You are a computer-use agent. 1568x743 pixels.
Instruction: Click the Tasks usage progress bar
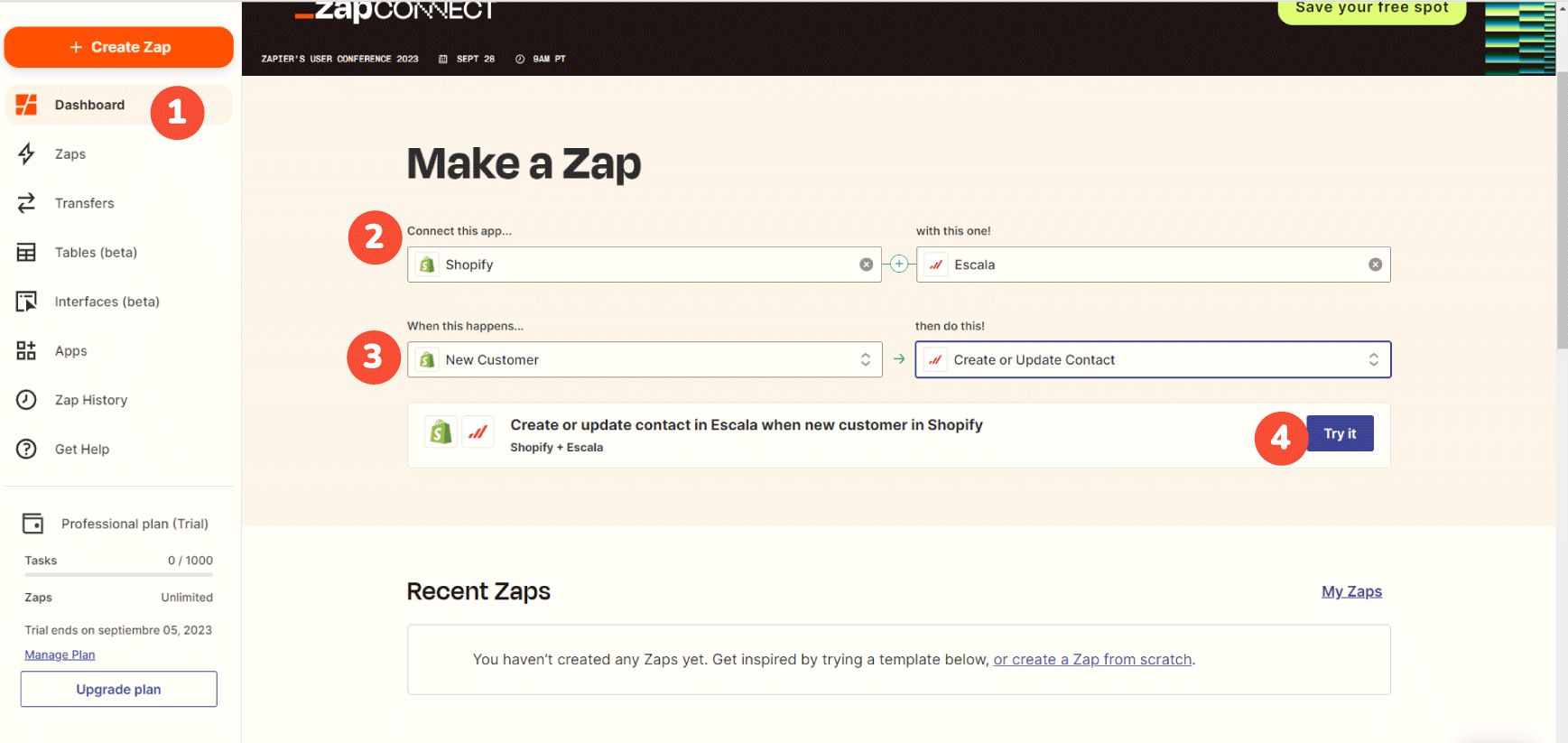coord(119,574)
